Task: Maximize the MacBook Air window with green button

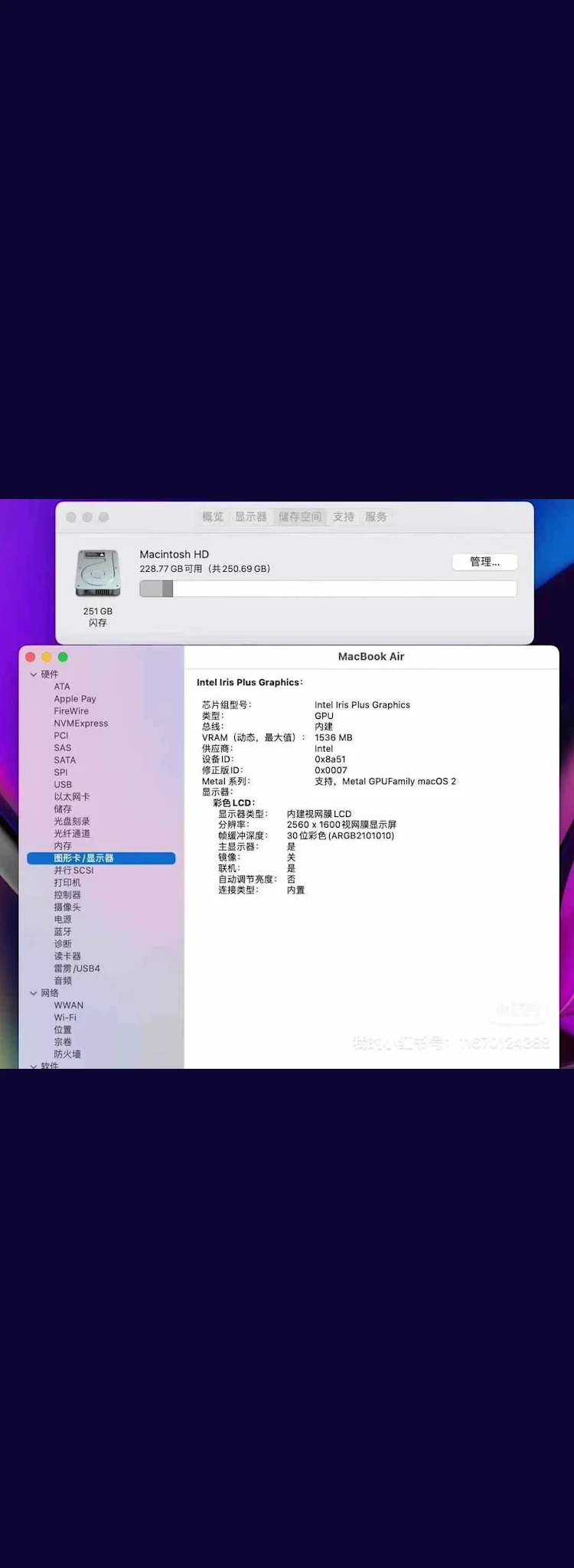Action: point(63,657)
